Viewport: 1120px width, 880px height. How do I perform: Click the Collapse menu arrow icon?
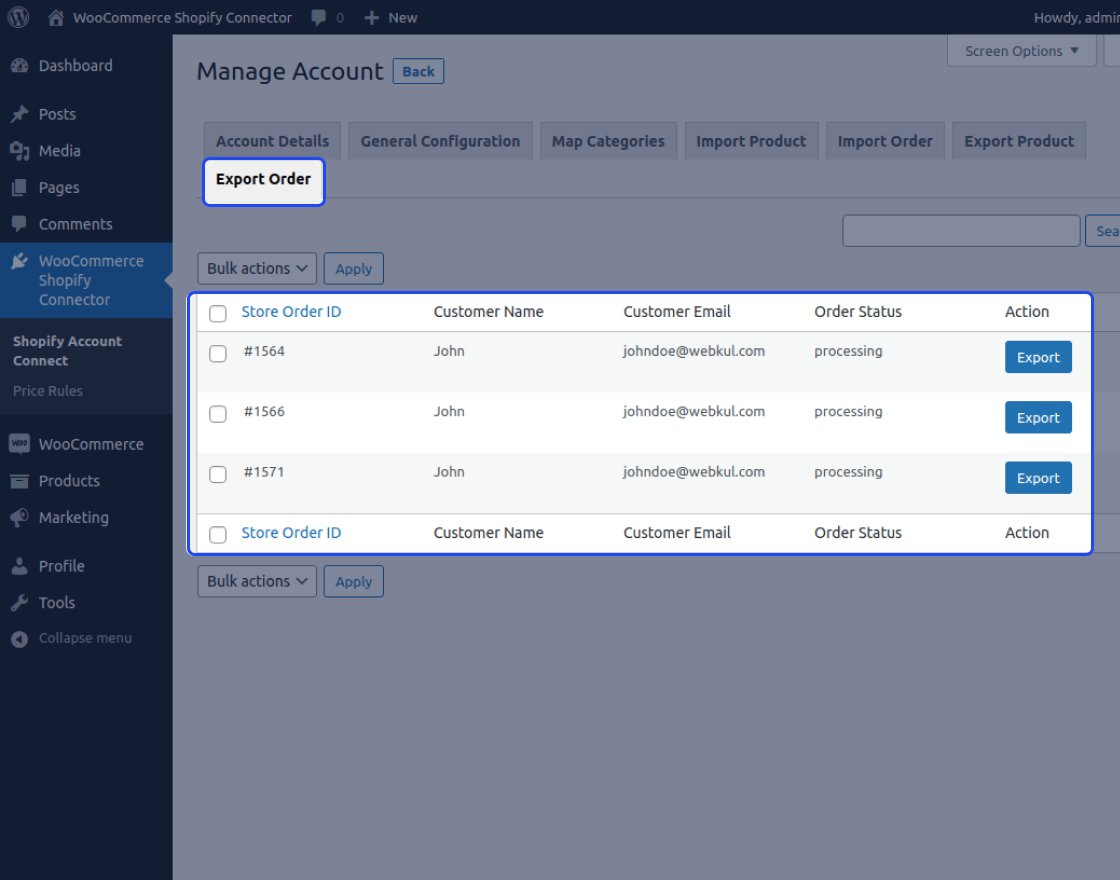(20, 639)
